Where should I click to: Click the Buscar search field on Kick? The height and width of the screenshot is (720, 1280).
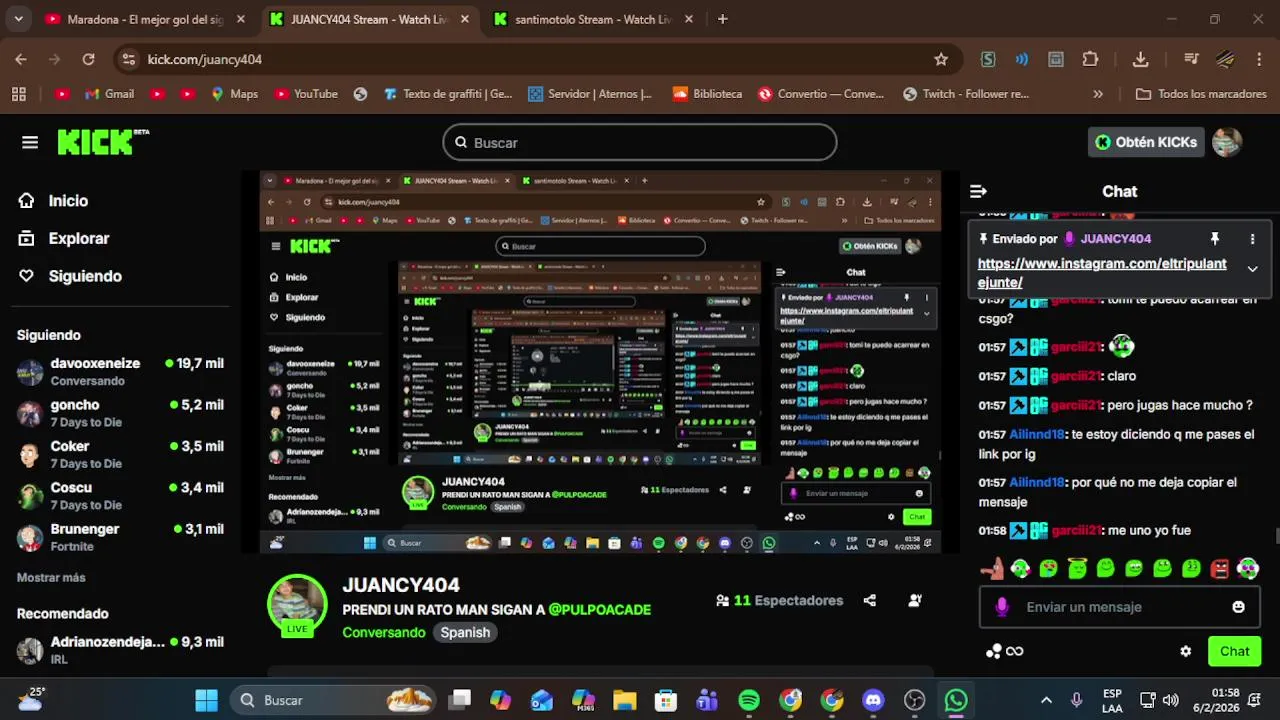640,142
